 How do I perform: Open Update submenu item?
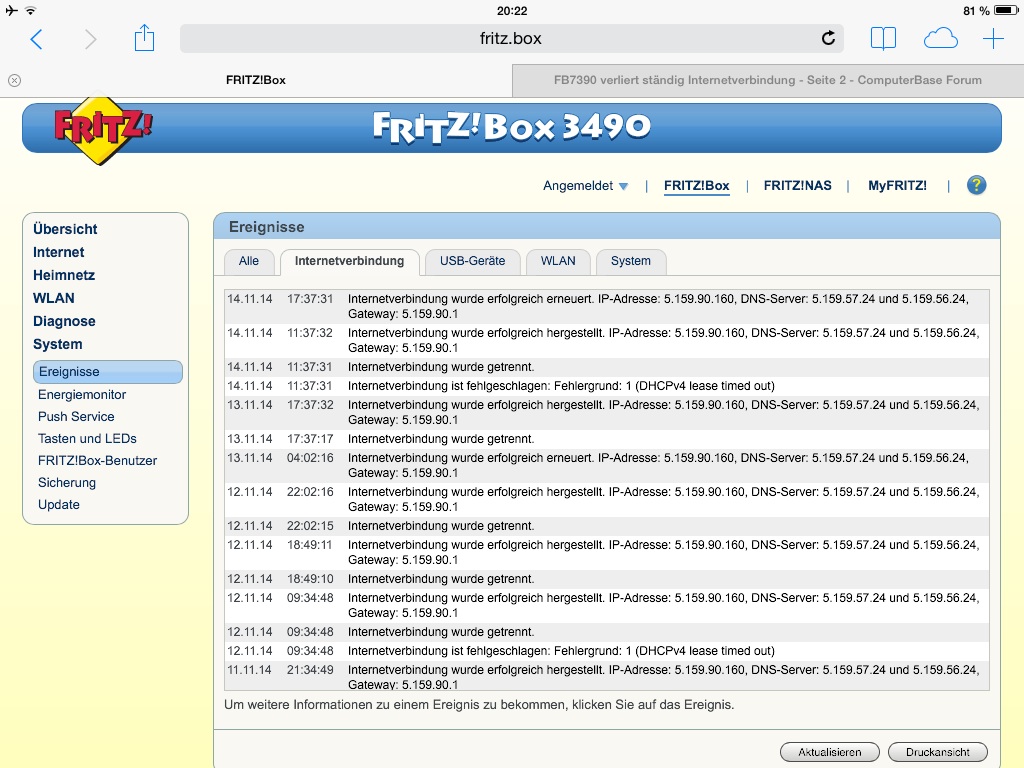[59, 505]
